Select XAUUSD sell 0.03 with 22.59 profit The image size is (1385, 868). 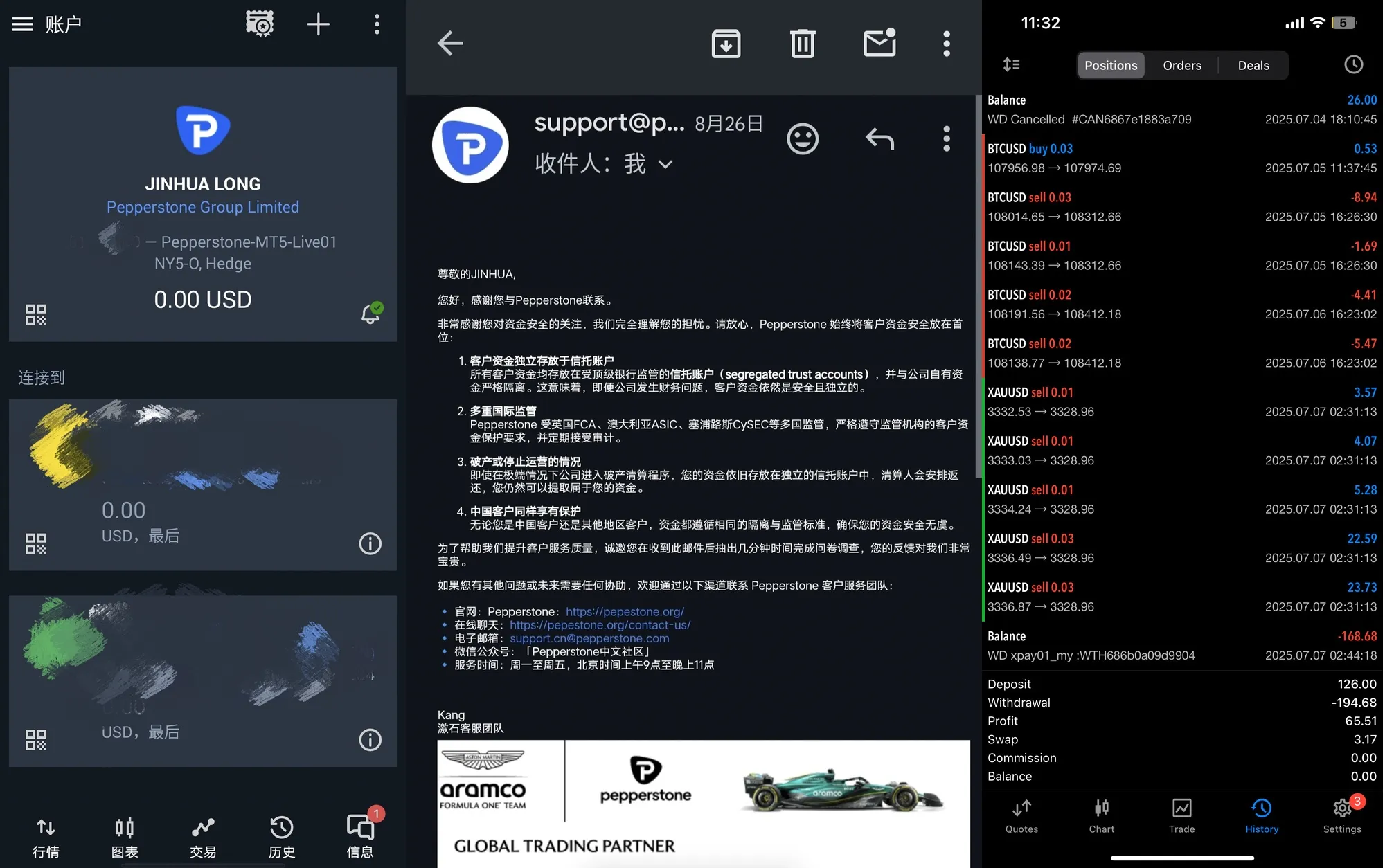(x=1182, y=548)
